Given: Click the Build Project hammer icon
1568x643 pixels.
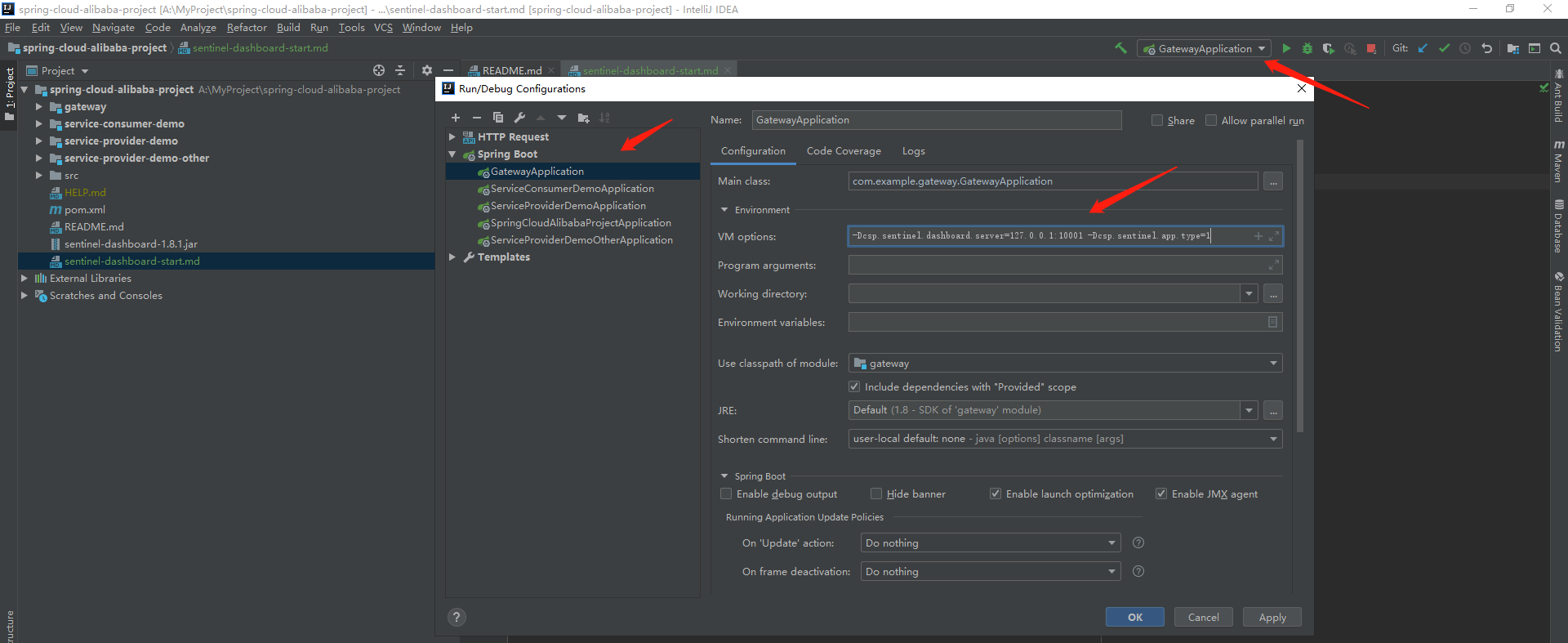Looking at the screenshot, I should (x=1120, y=48).
